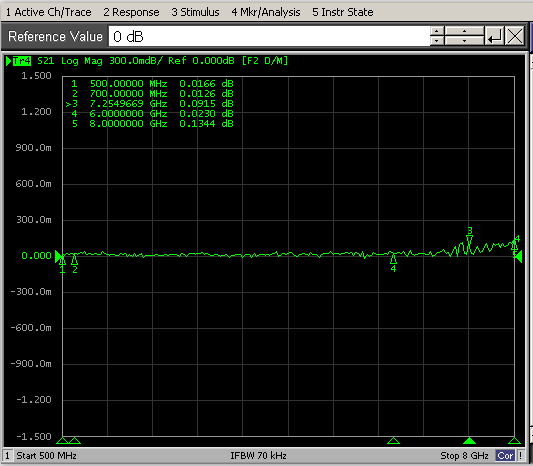Click bottom-axis marker 1 triangle indicator
Screen dimensions: 533x466
62,441
